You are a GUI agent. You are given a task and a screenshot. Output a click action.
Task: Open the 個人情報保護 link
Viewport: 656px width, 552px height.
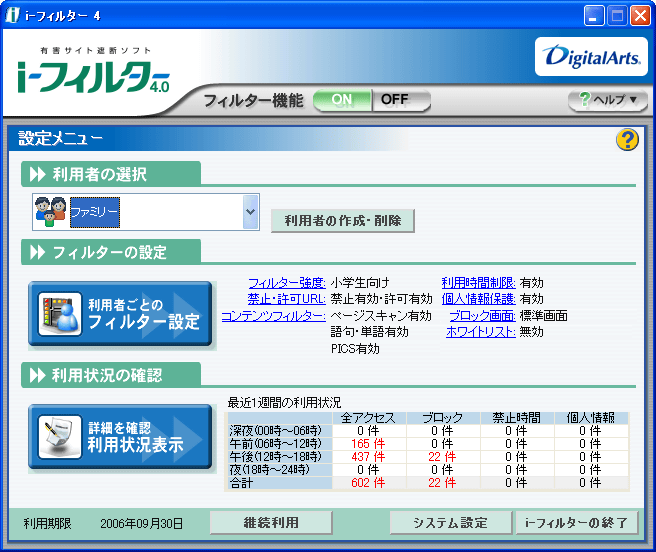point(479,299)
